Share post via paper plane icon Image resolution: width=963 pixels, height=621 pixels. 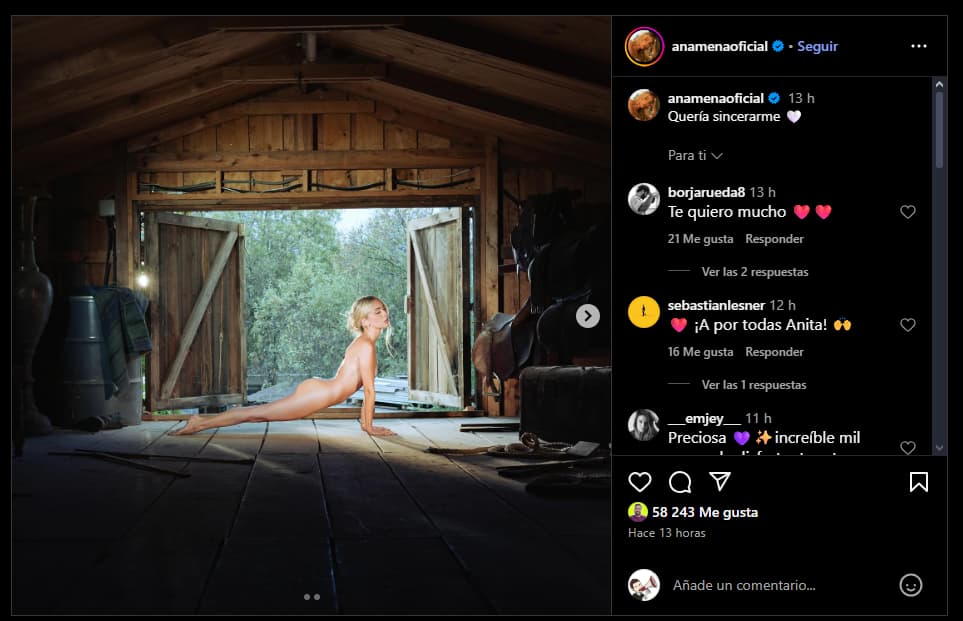click(x=719, y=482)
